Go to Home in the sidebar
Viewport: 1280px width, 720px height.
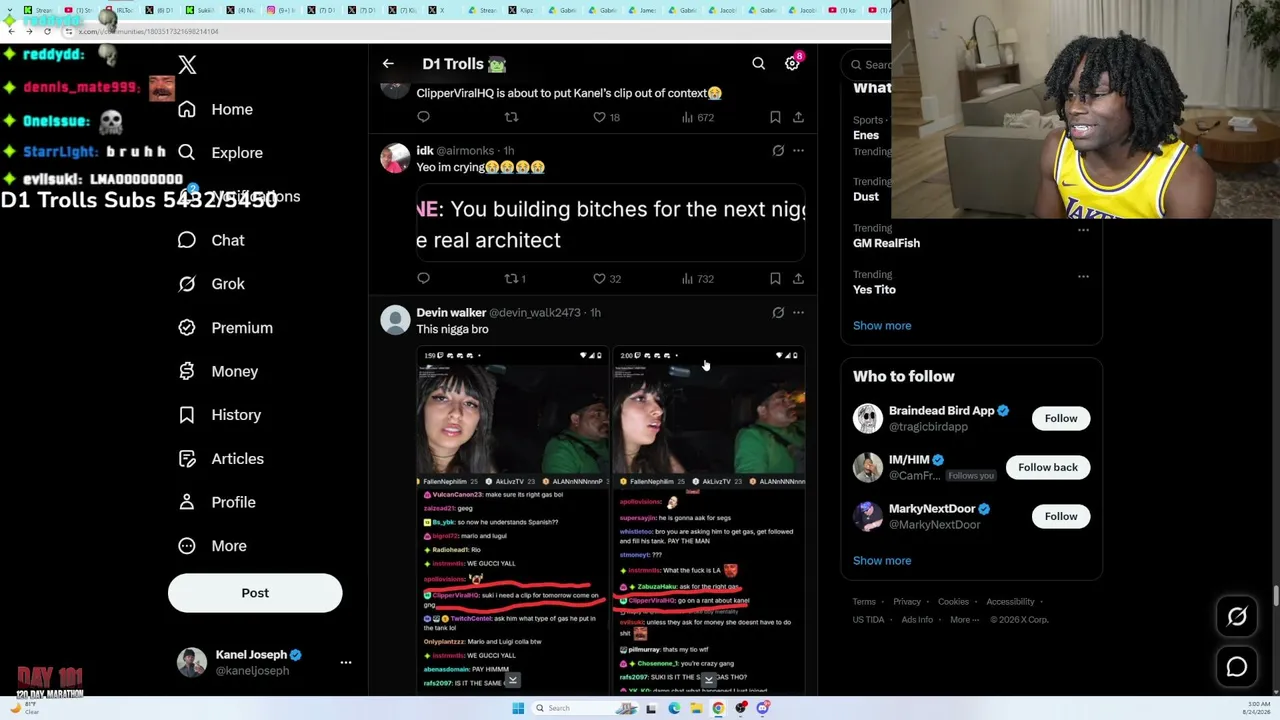pos(215,109)
